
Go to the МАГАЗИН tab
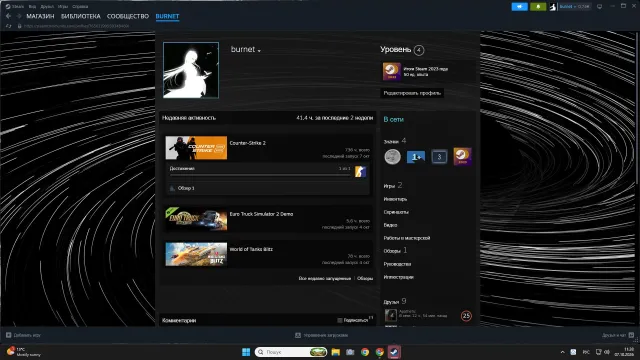40,16
